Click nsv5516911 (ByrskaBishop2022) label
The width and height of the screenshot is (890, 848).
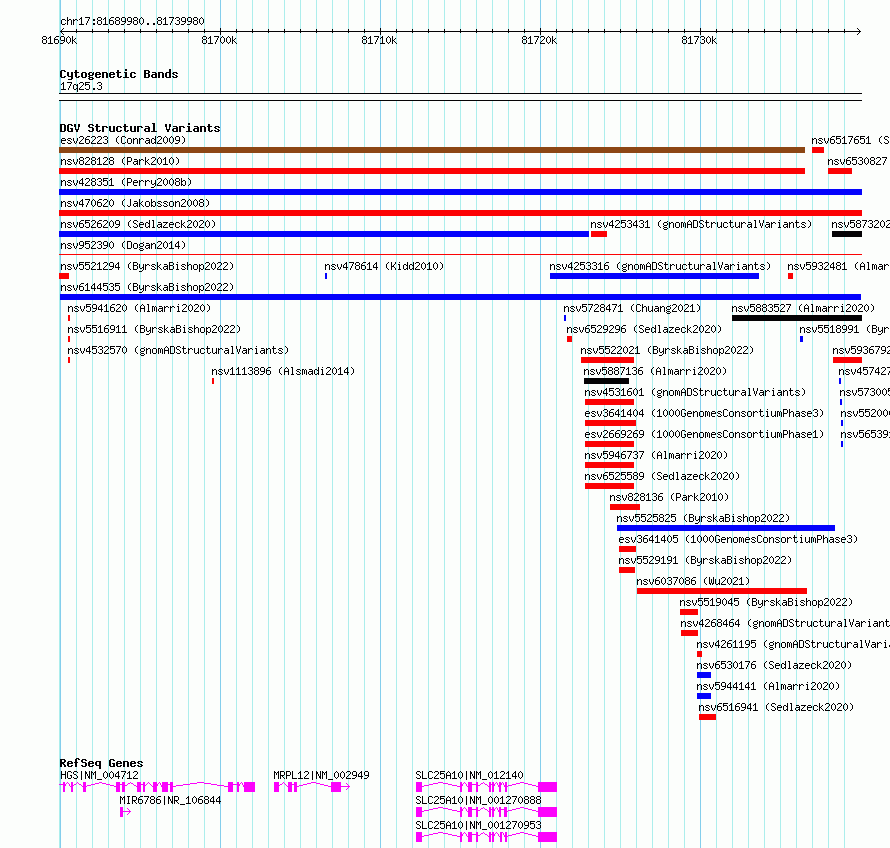(154, 329)
